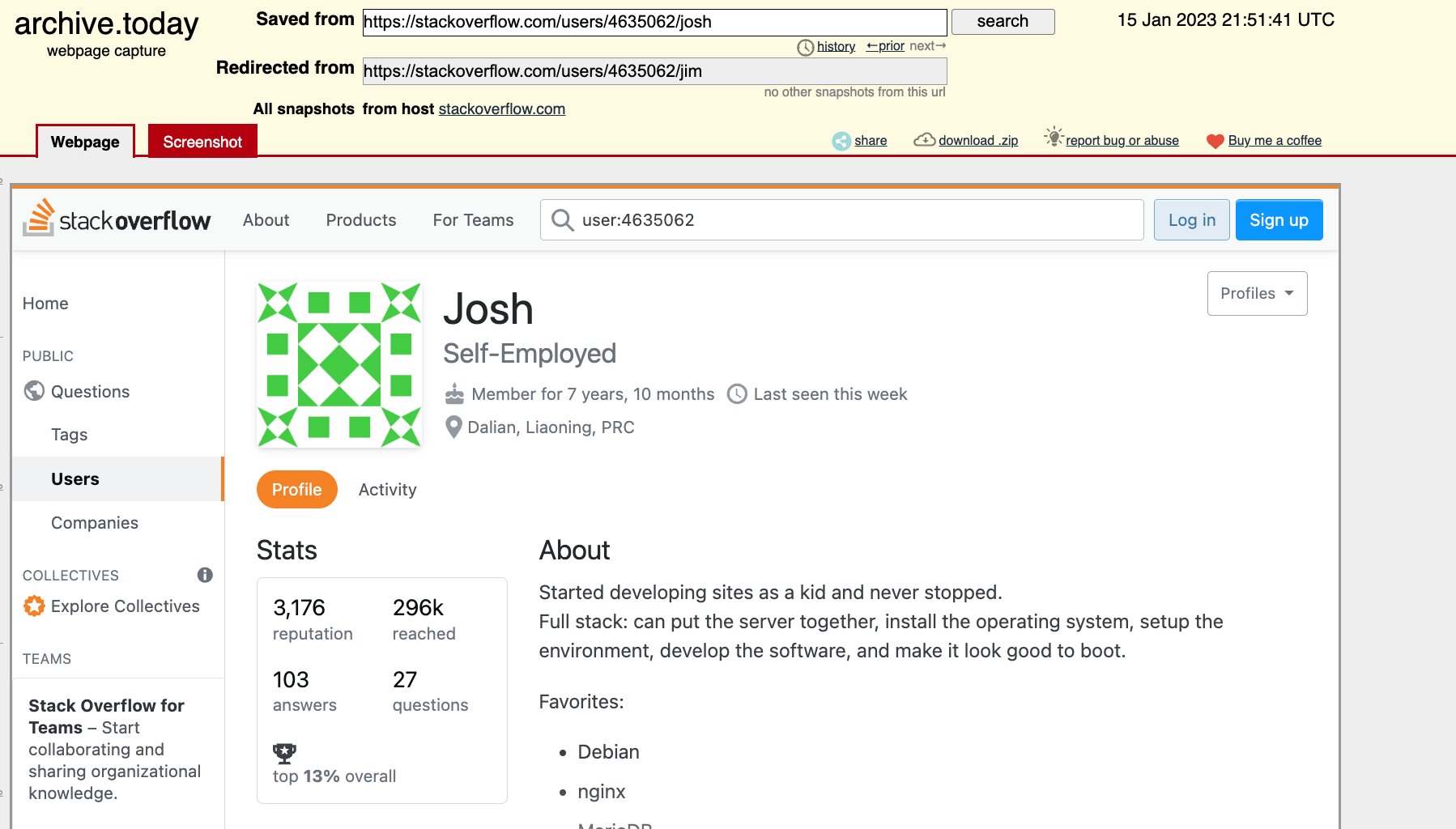This screenshot has width=1456, height=829.
Task: Select the Profile tab
Action: [x=297, y=490]
